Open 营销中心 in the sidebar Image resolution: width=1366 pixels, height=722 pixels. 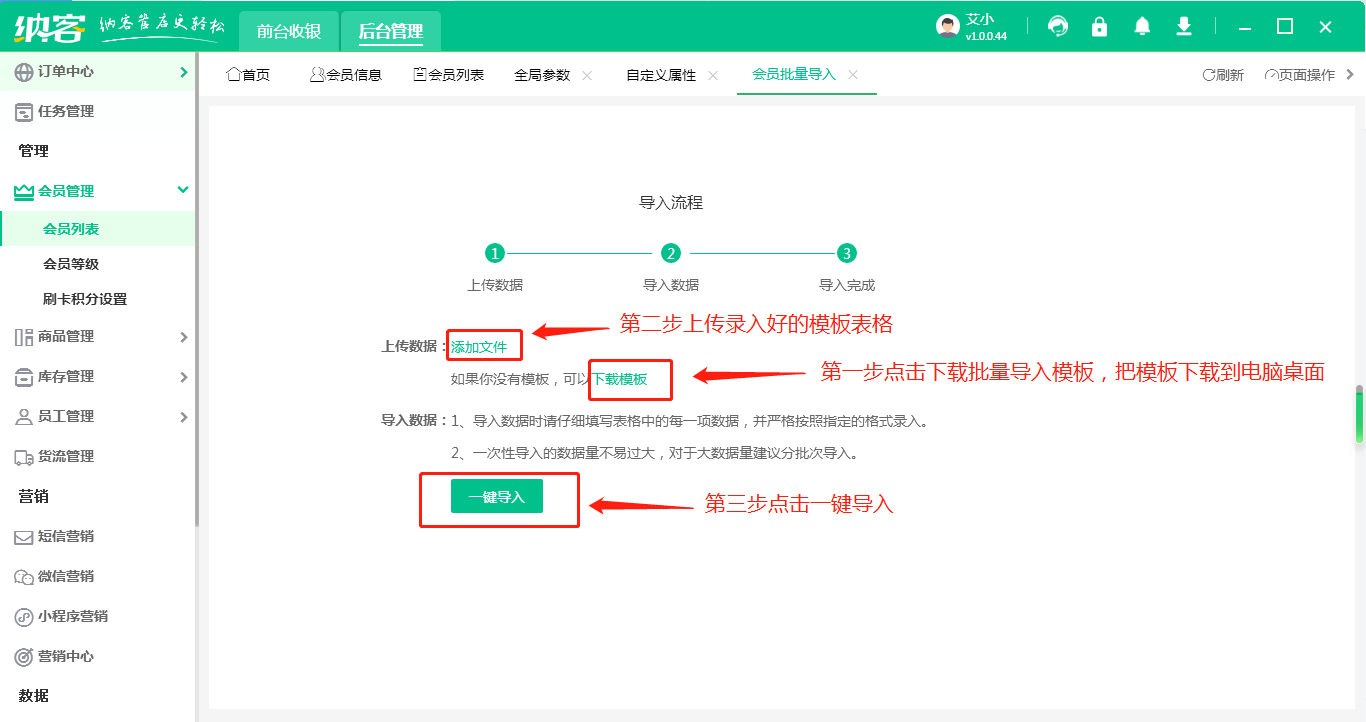tap(66, 657)
